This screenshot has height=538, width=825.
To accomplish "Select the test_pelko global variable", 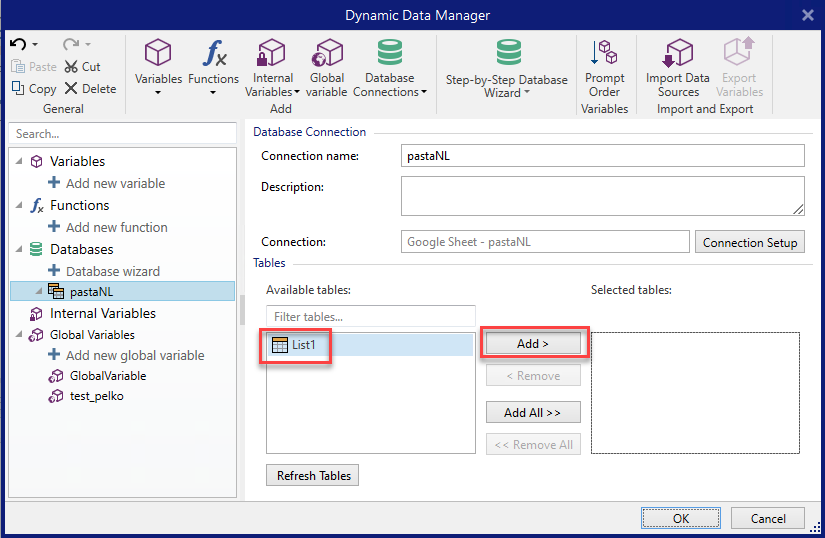I will coord(96,396).
